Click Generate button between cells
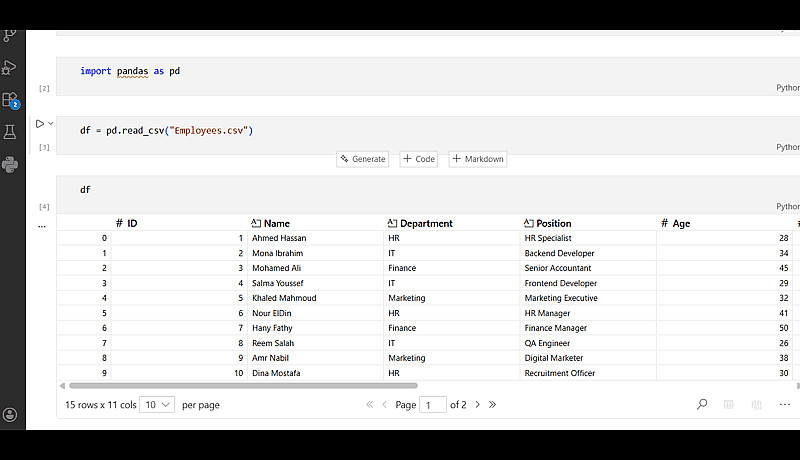The image size is (800, 460). (362, 159)
